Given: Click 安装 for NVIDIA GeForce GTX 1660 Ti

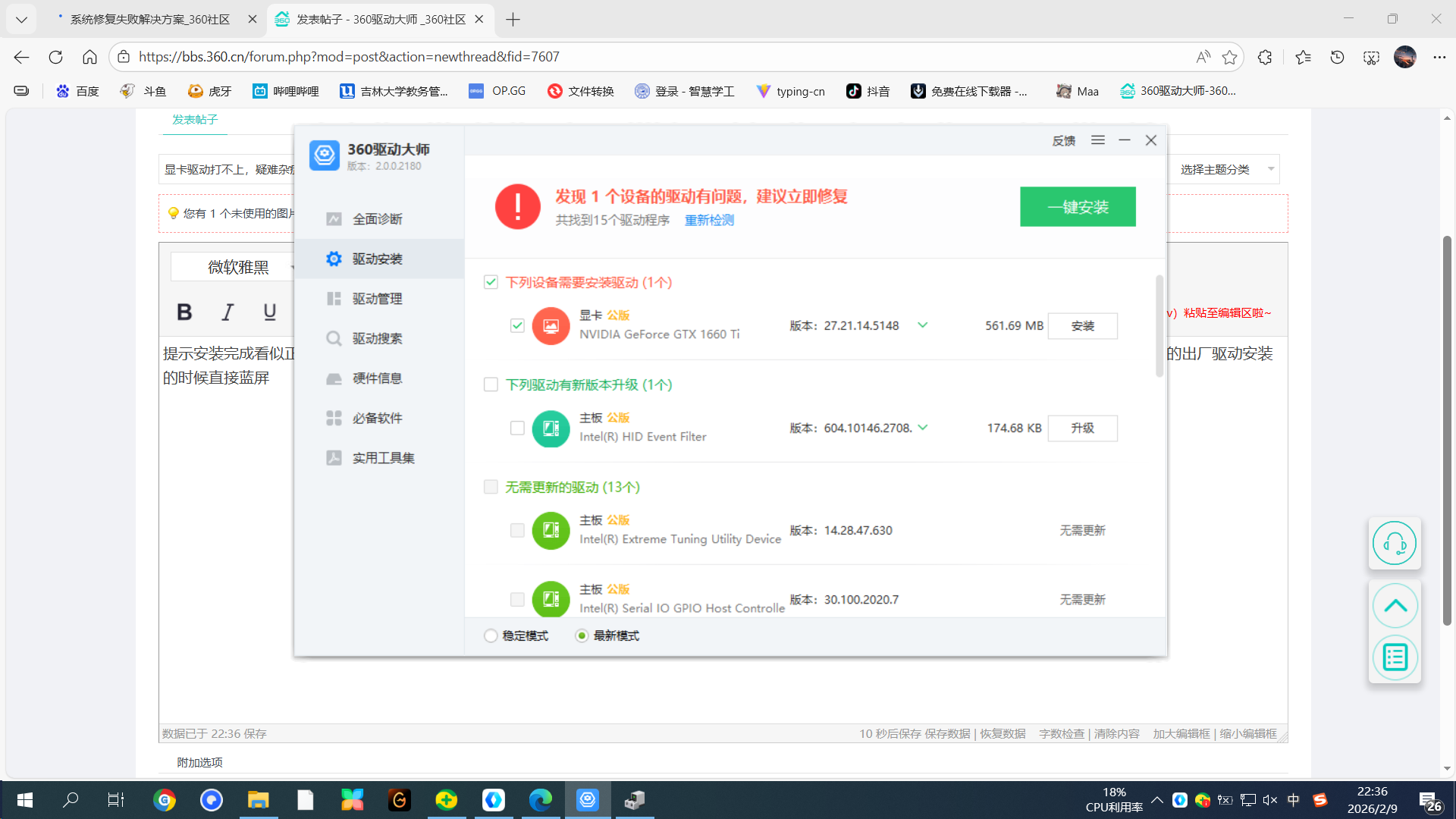Looking at the screenshot, I should 1082,326.
